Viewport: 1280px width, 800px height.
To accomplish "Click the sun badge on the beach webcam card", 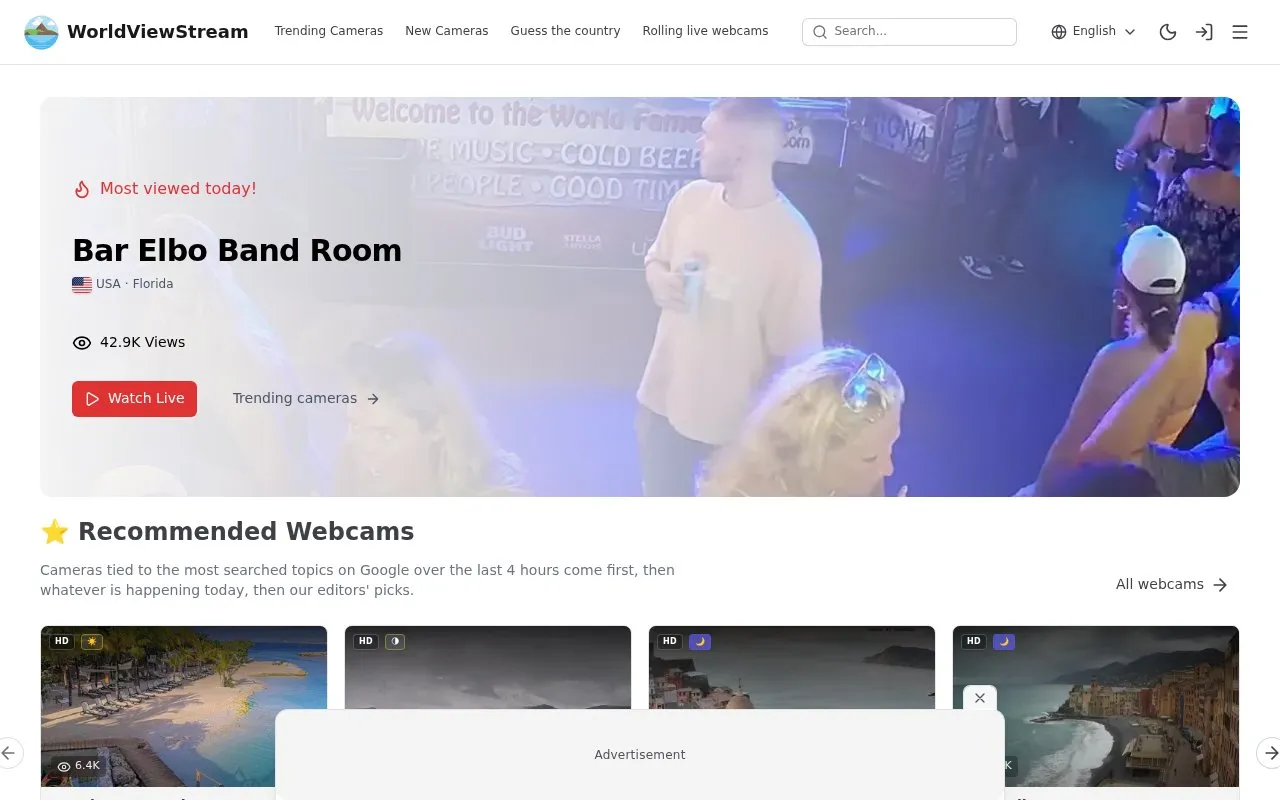I will (92, 641).
